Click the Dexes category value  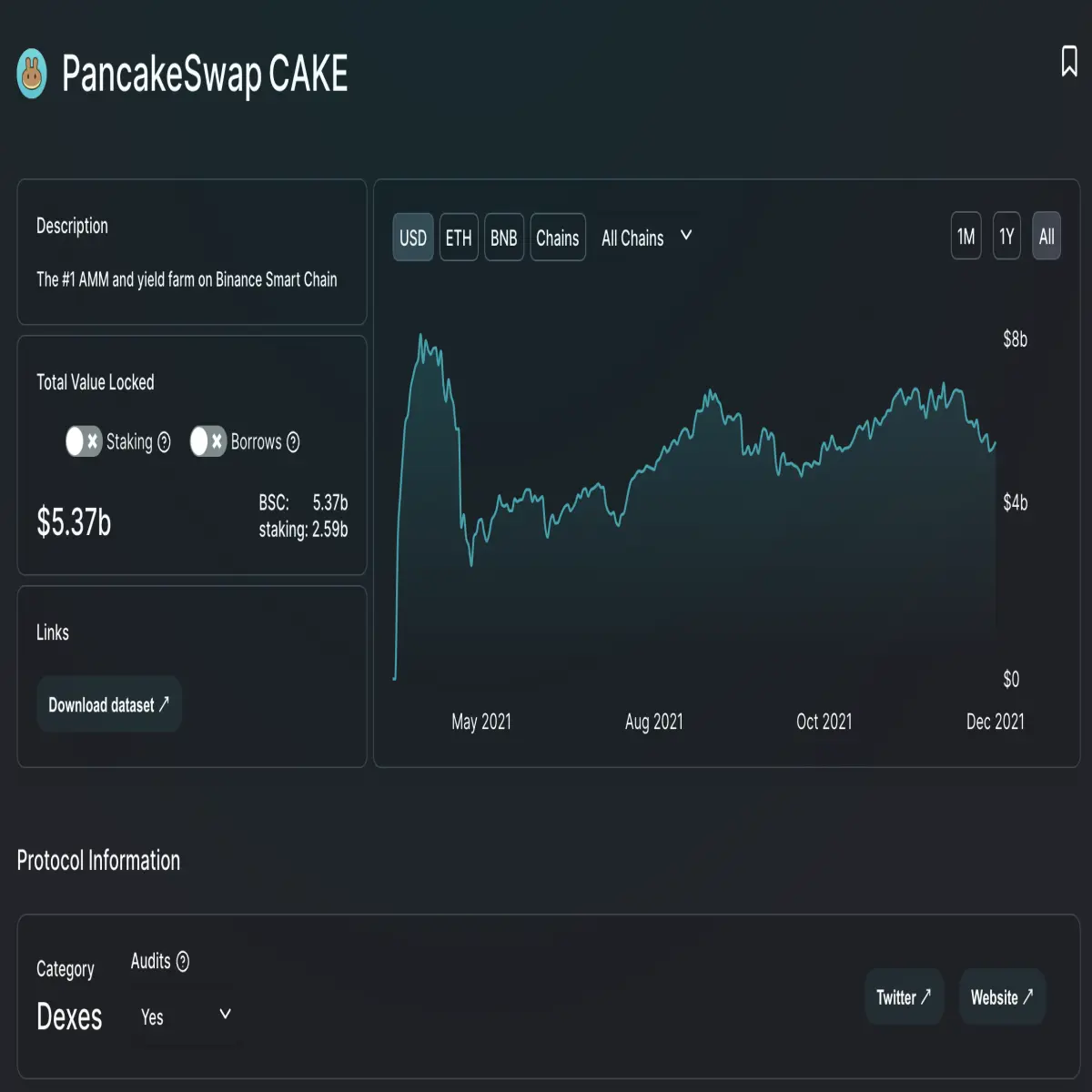[x=69, y=1016]
